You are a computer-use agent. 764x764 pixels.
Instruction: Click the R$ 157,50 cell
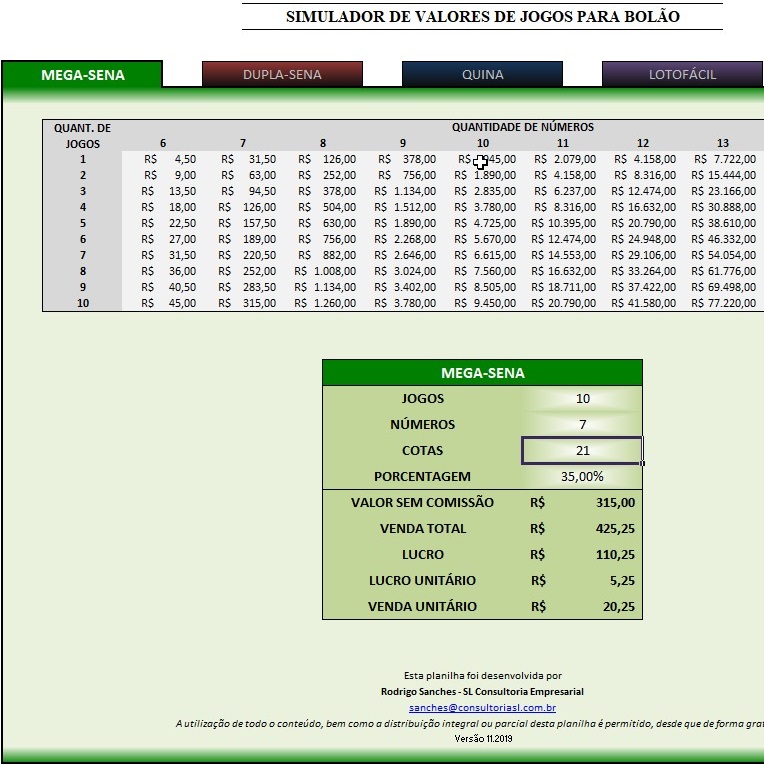(242, 223)
